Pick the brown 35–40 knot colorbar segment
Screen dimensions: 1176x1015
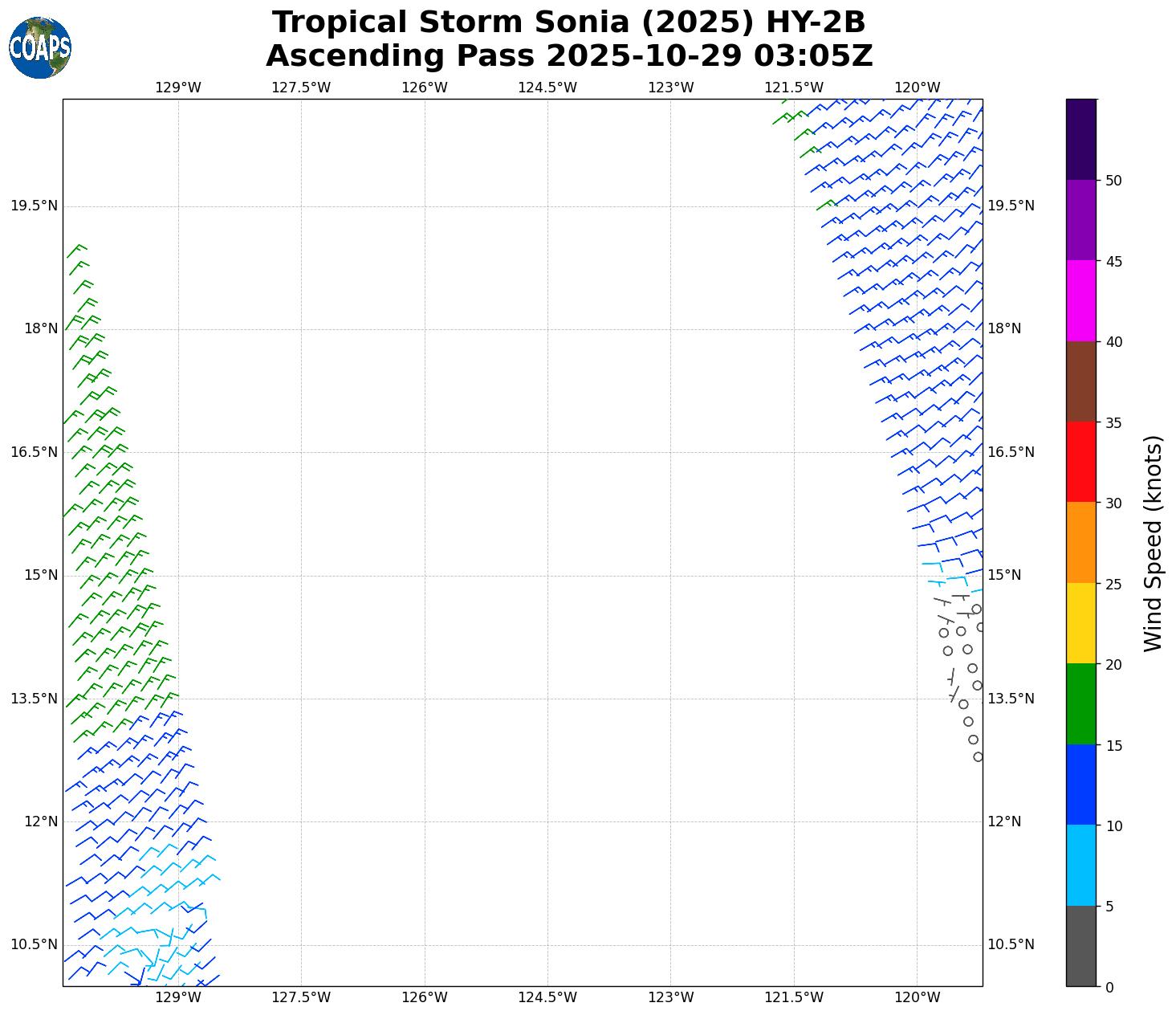(x=1080, y=381)
